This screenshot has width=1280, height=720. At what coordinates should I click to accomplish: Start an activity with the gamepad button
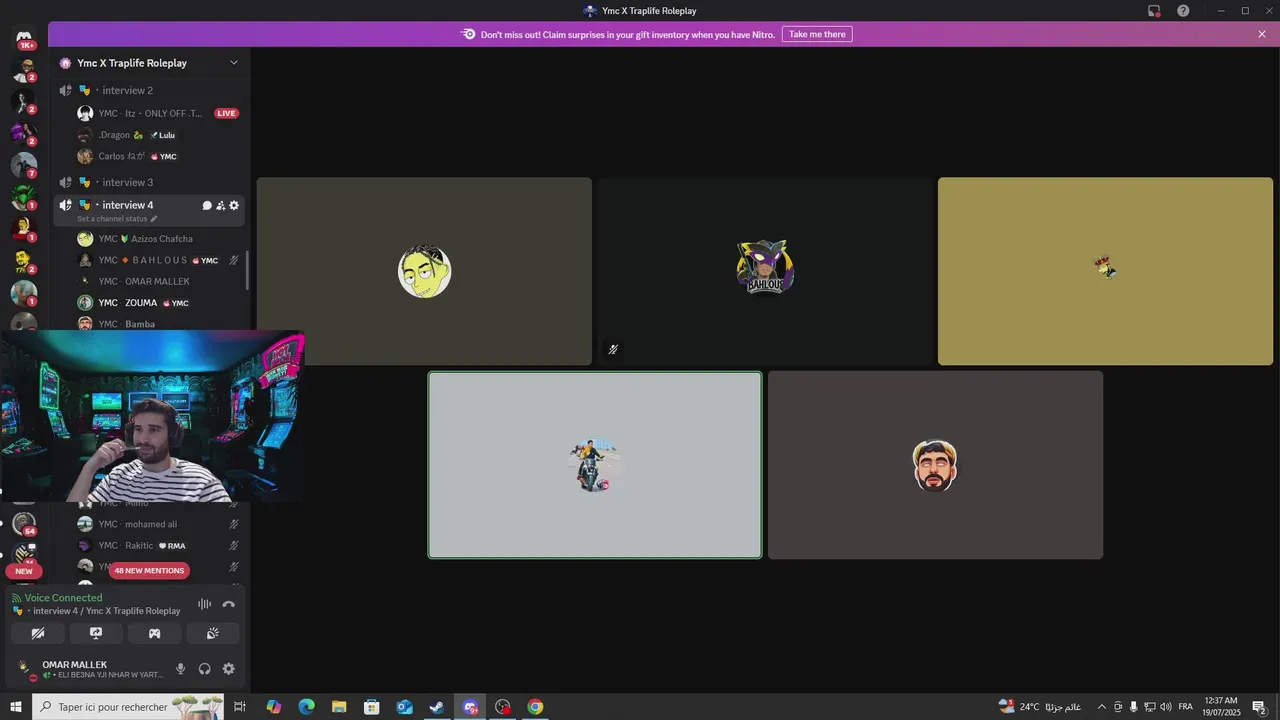[154, 633]
